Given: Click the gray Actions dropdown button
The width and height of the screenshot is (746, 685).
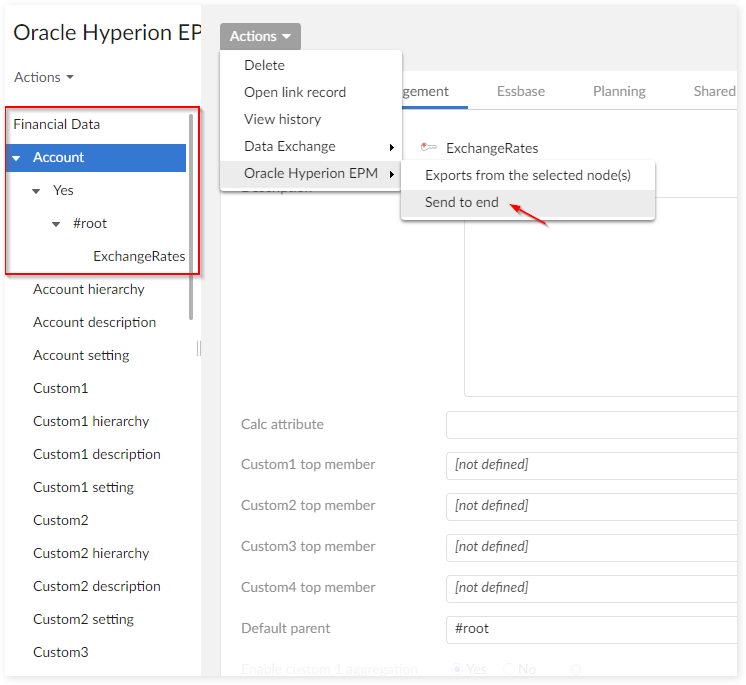Looking at the screenshot, I should [260, 36].
